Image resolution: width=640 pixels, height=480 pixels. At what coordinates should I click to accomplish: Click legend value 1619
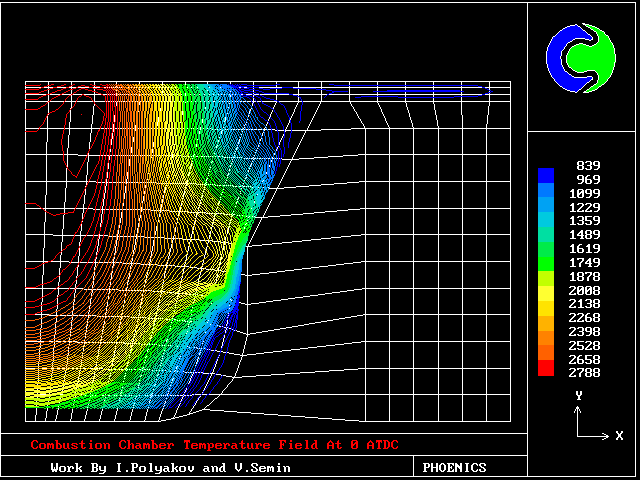click(584, 248)
